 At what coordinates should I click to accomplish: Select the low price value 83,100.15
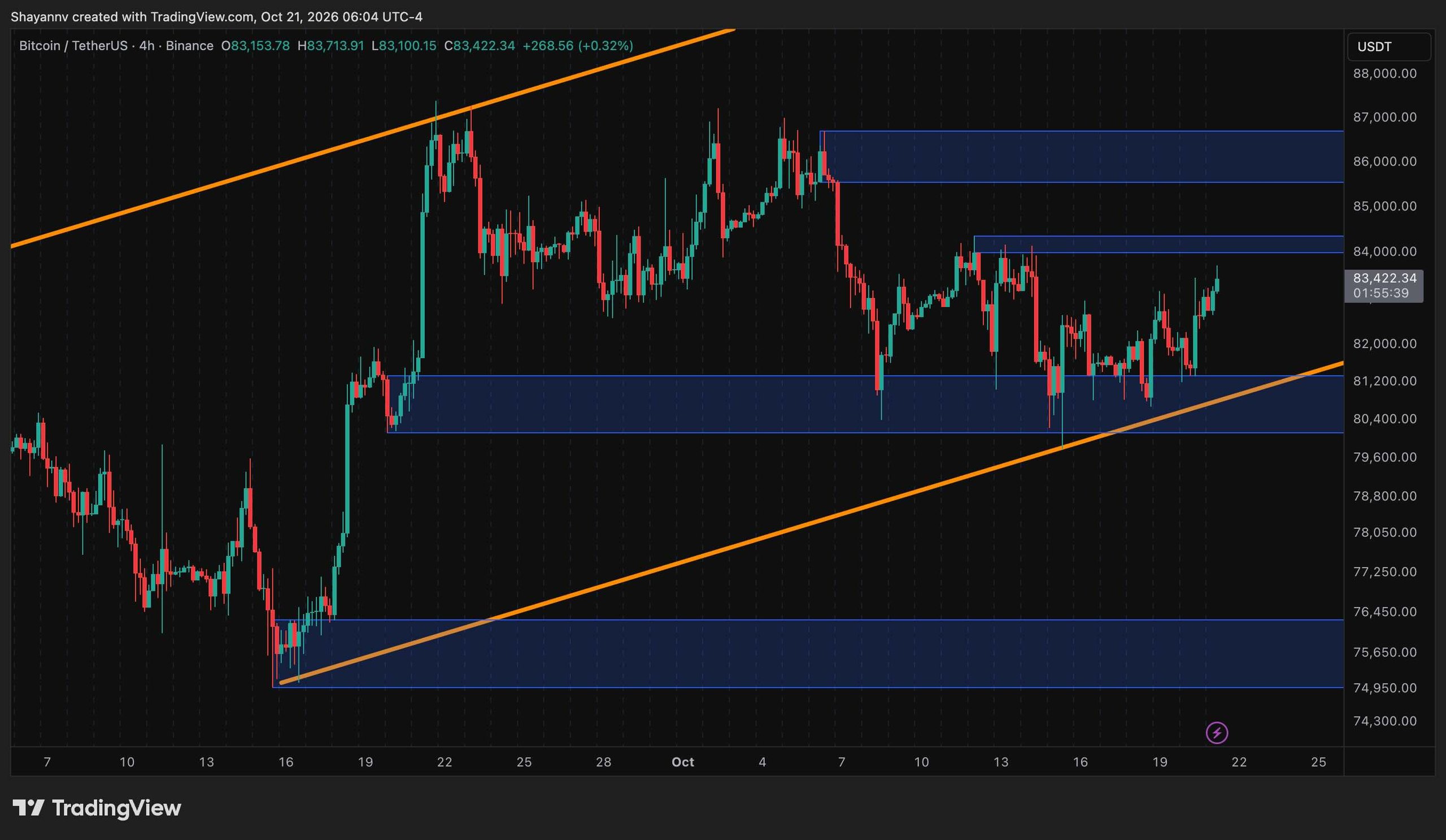tap(407, 46)
